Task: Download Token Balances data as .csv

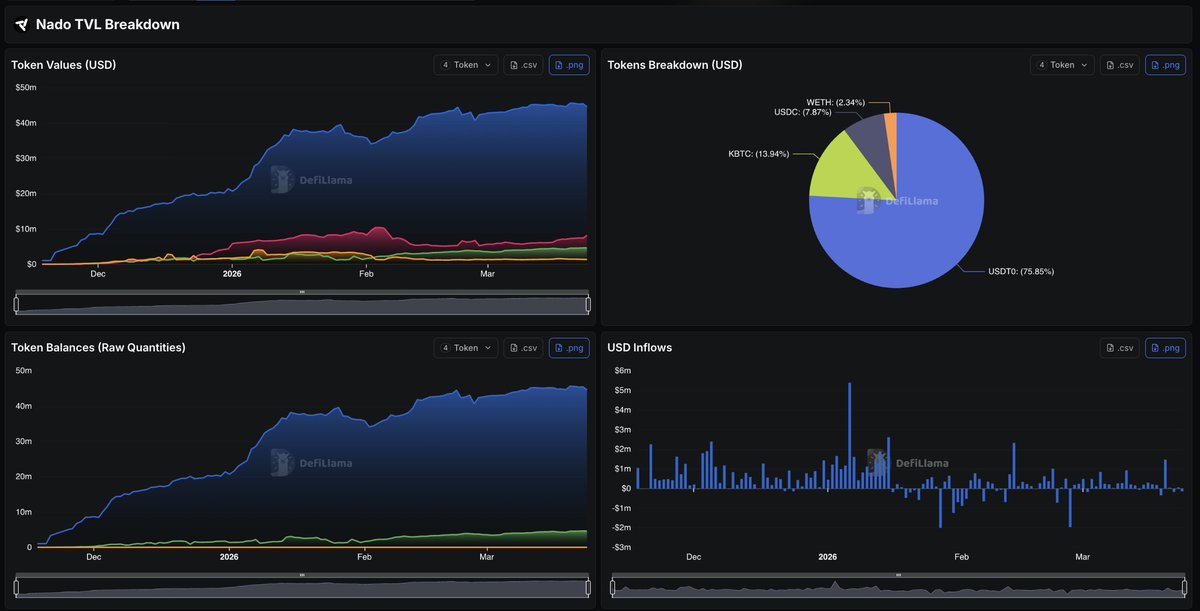Action: coord(524,348)
